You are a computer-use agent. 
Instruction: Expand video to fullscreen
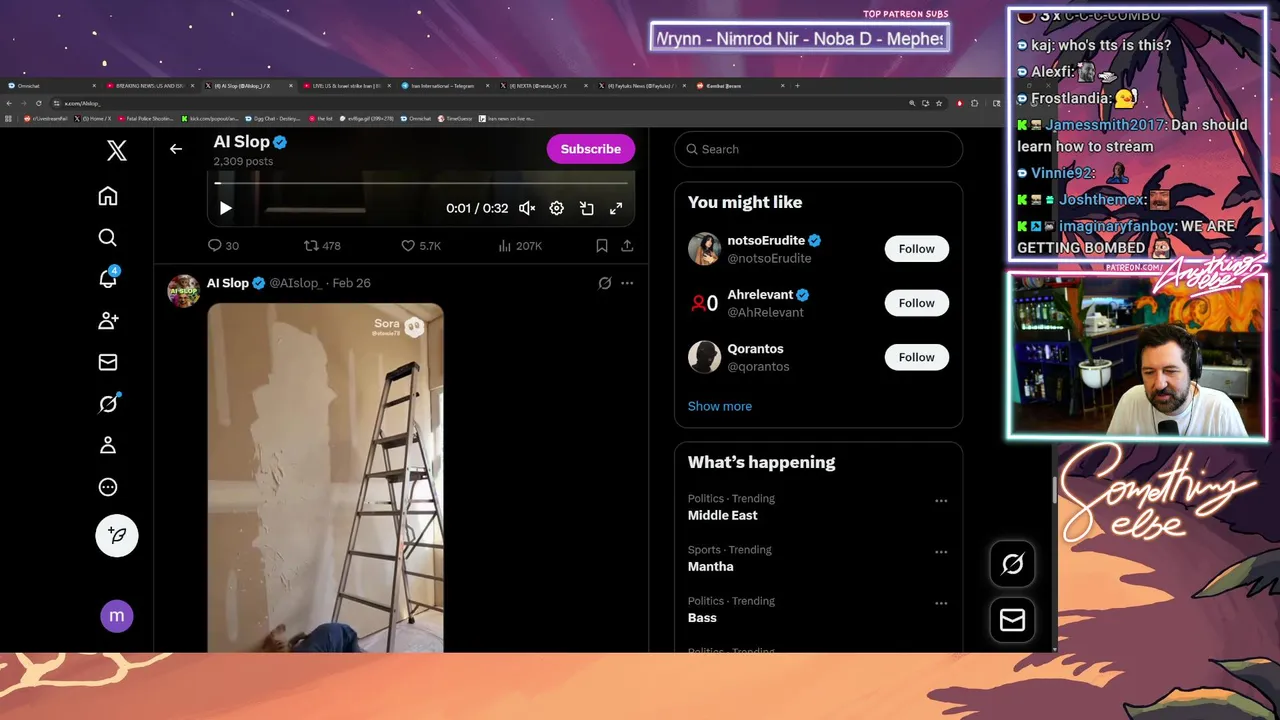[616, 208]
